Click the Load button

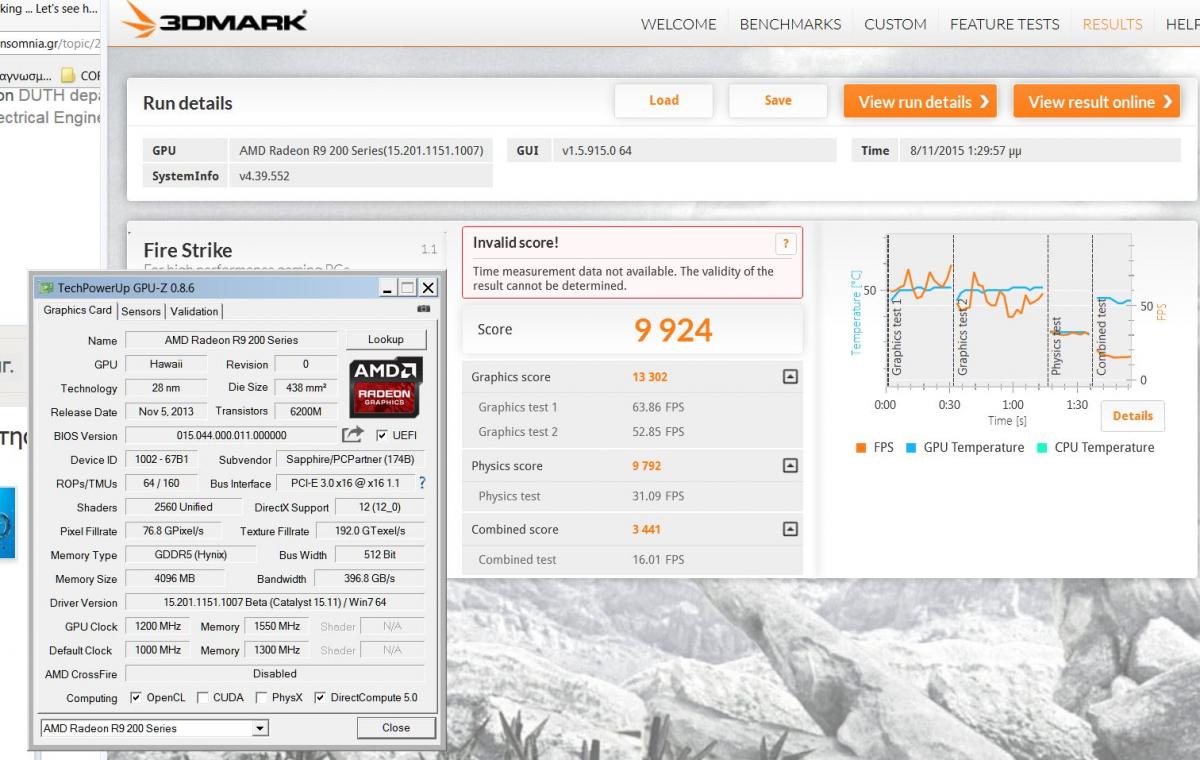tap(664, 101)
